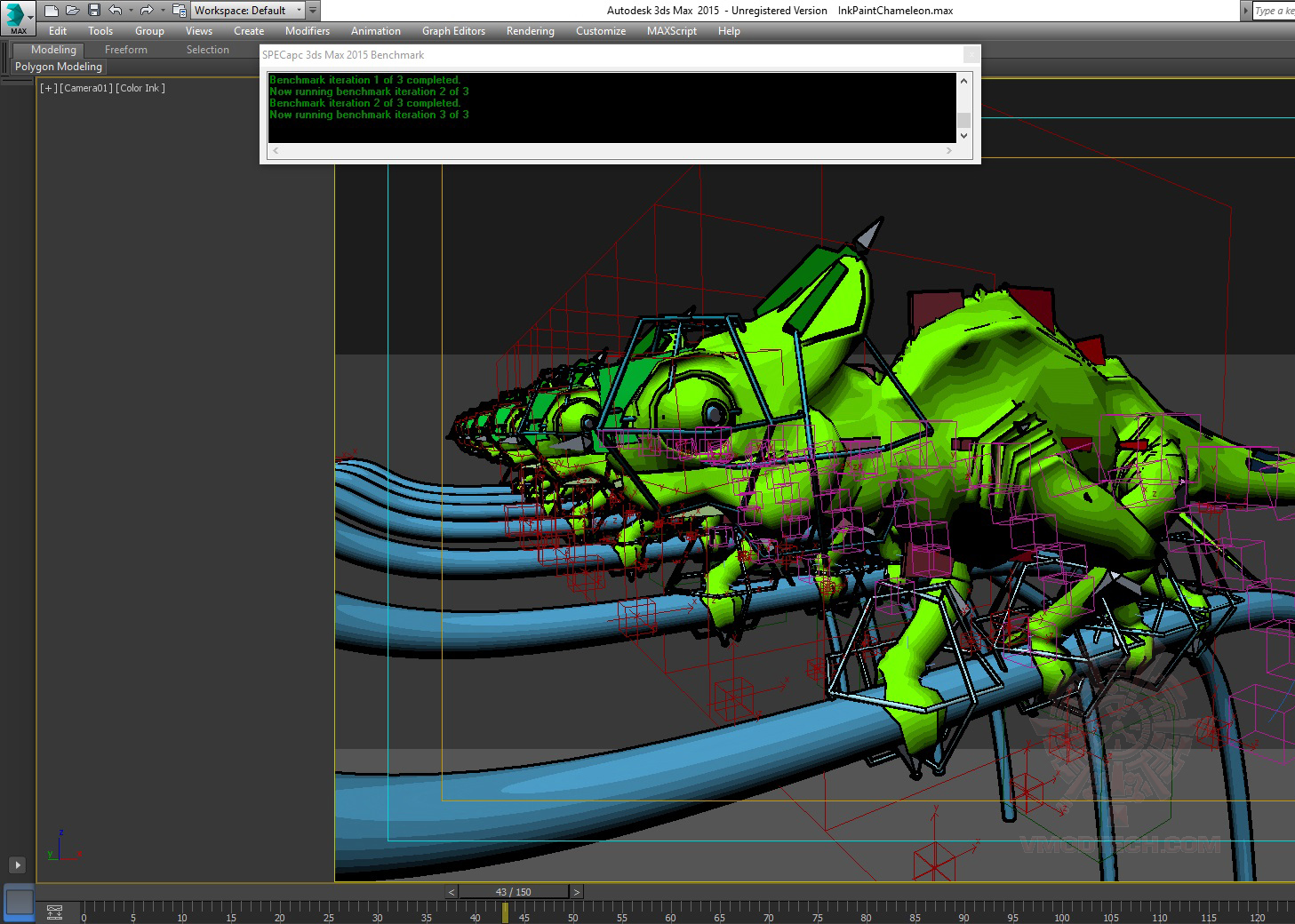The image size is (1295, 924).
Task: Open the Workspace: Default dropdown
Action: [x=247, y=11]
